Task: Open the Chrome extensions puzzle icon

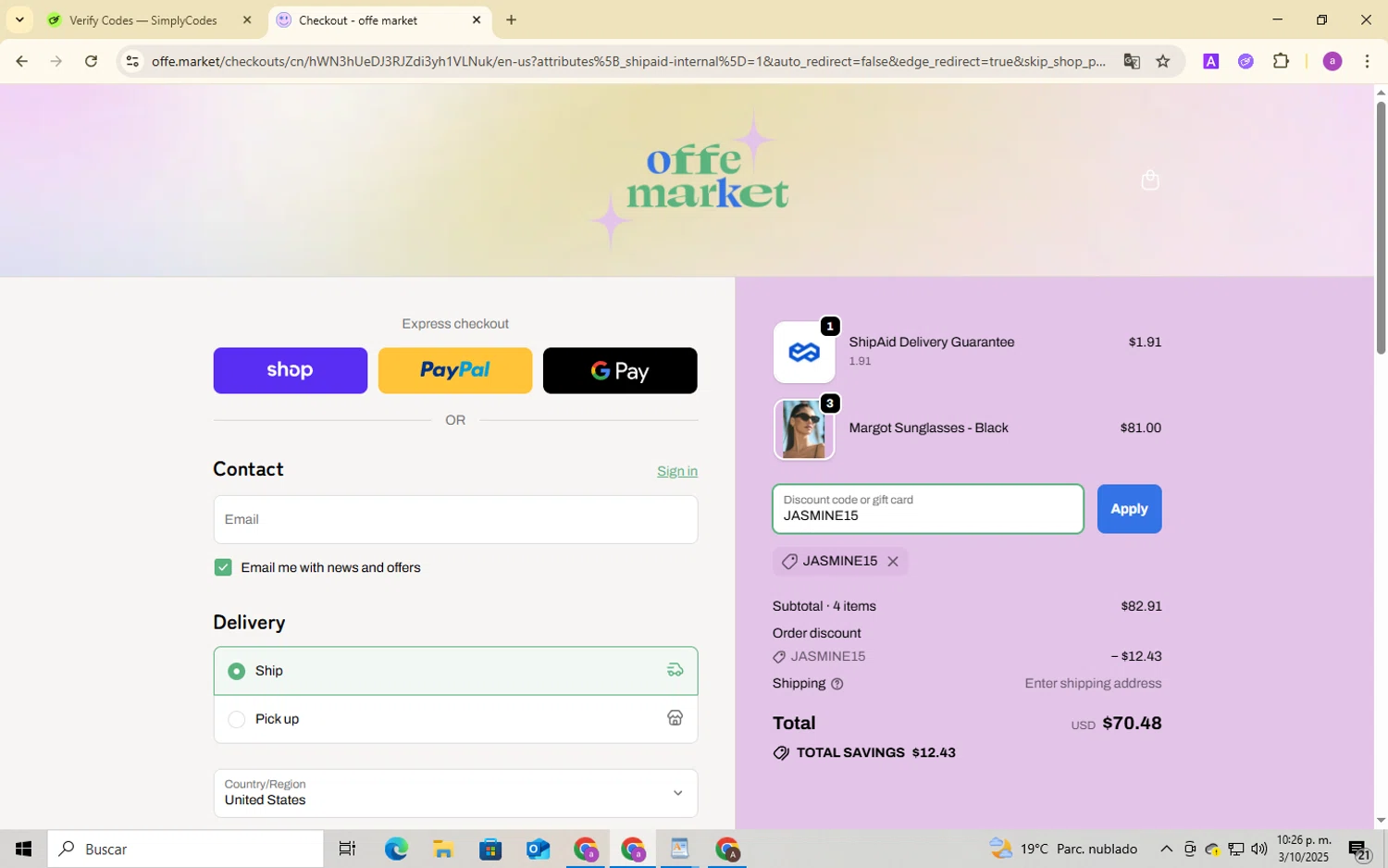Action: [1281, 61]
